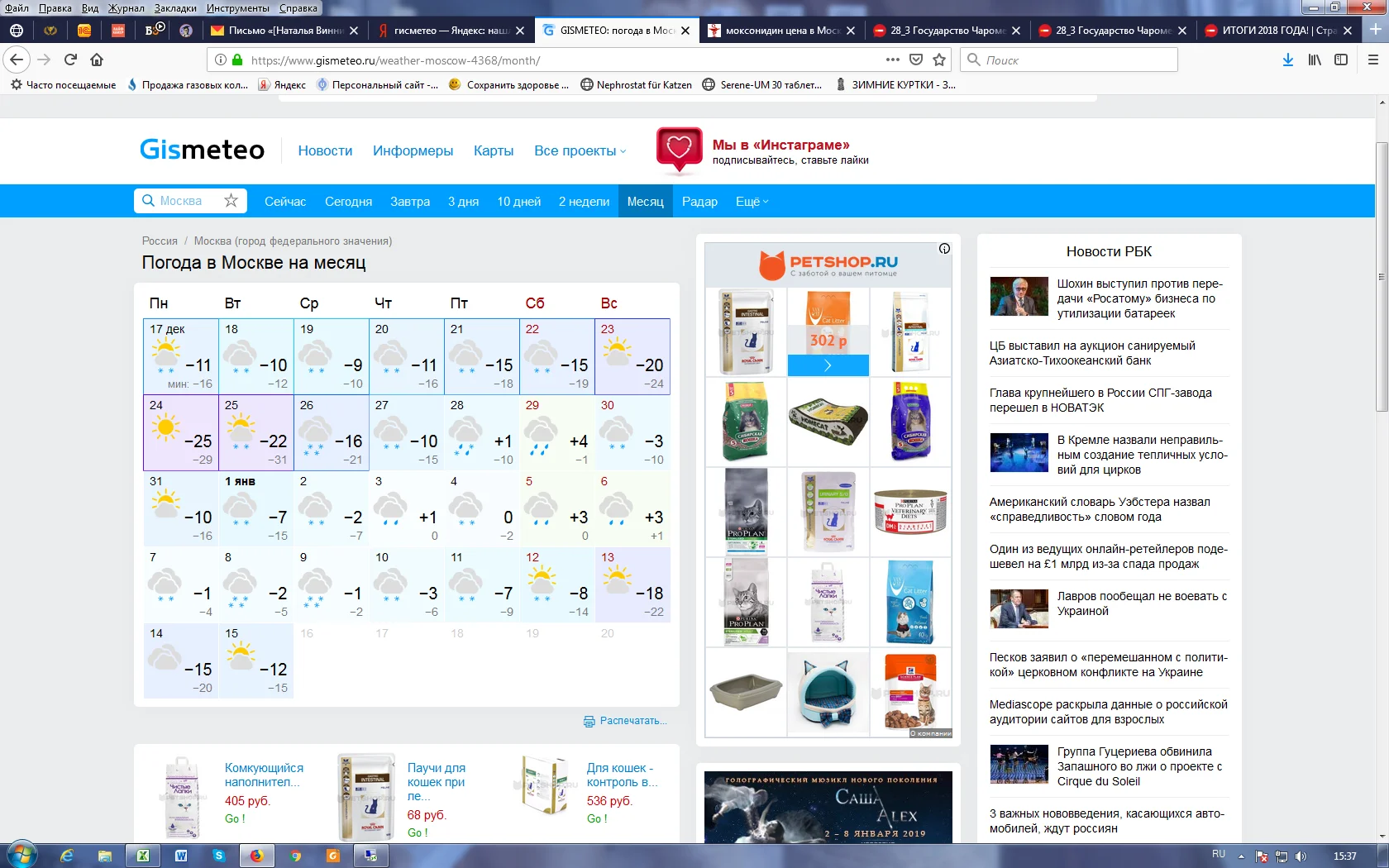
Task: Open the Закладки menu
Action: [175, 8]
